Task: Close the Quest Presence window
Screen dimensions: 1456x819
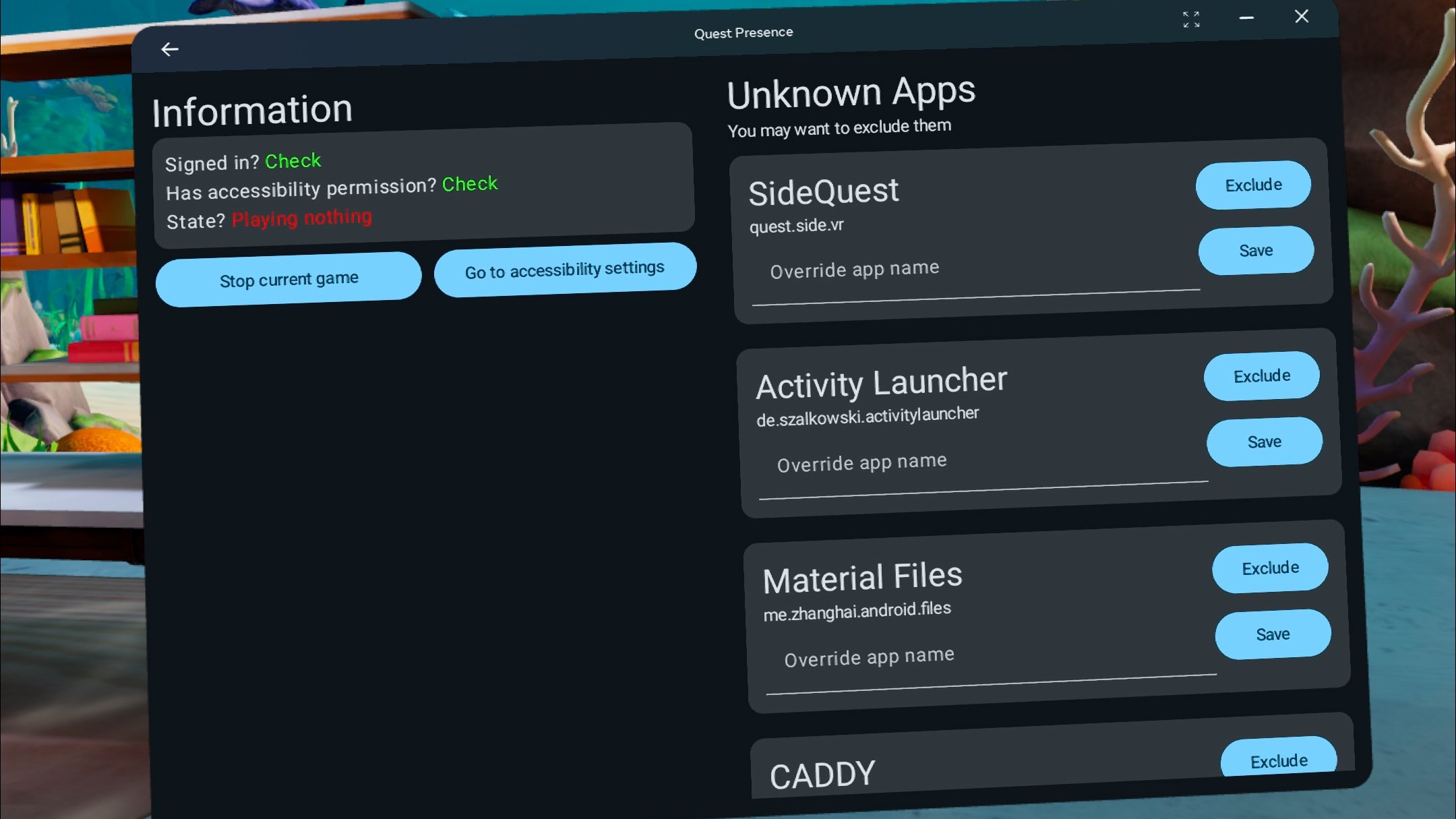Action: click(x=1302, y=16)
